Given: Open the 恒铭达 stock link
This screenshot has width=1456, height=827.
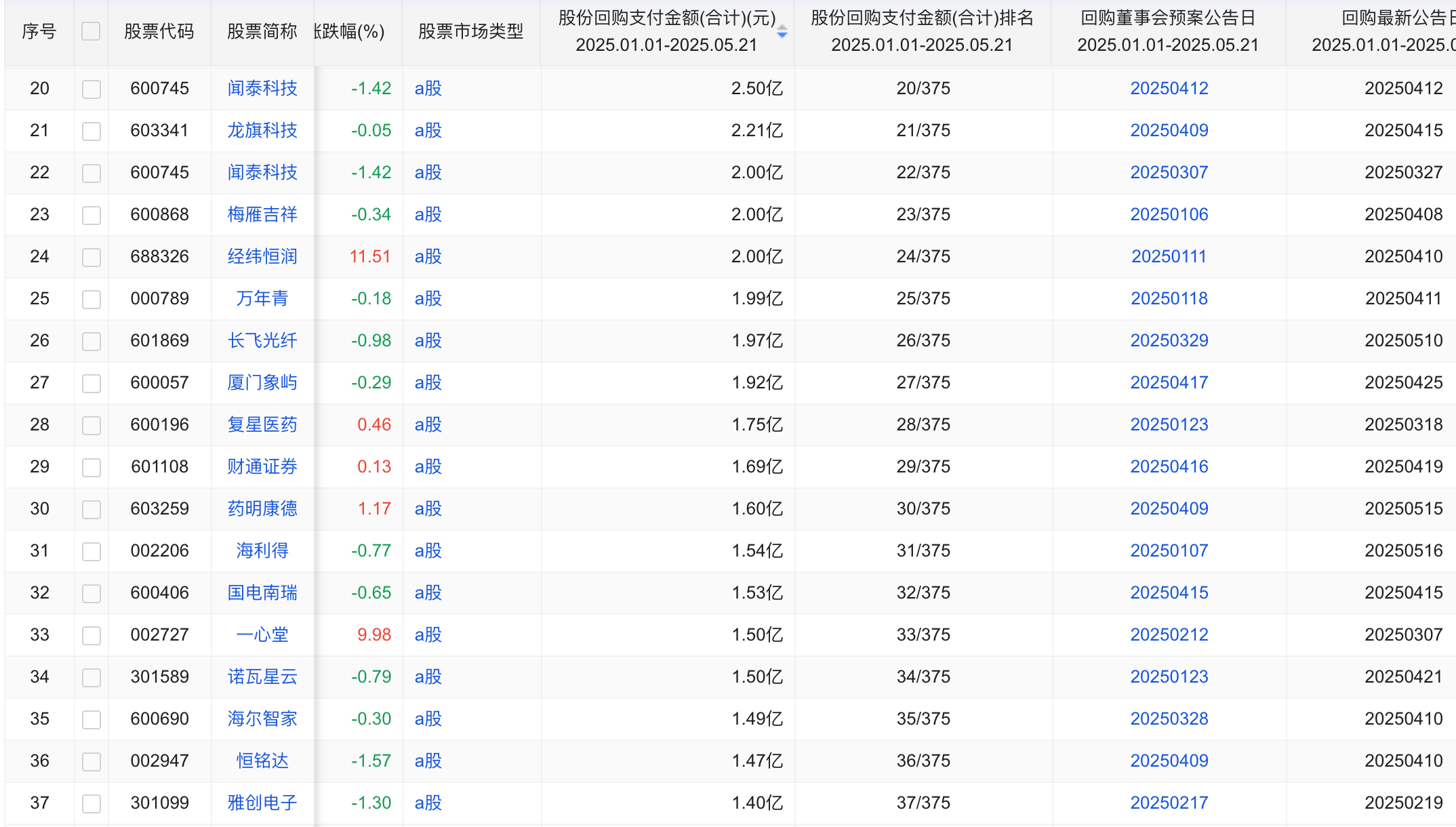Looking at the screenshot, I should point(262,761).
